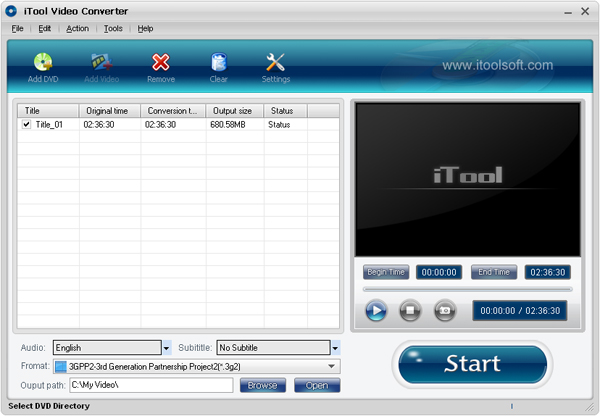The height and width of the screenshot is (416, 600).
Task: Open Settings with the tools icon
Action: click(x=276, y=62)
